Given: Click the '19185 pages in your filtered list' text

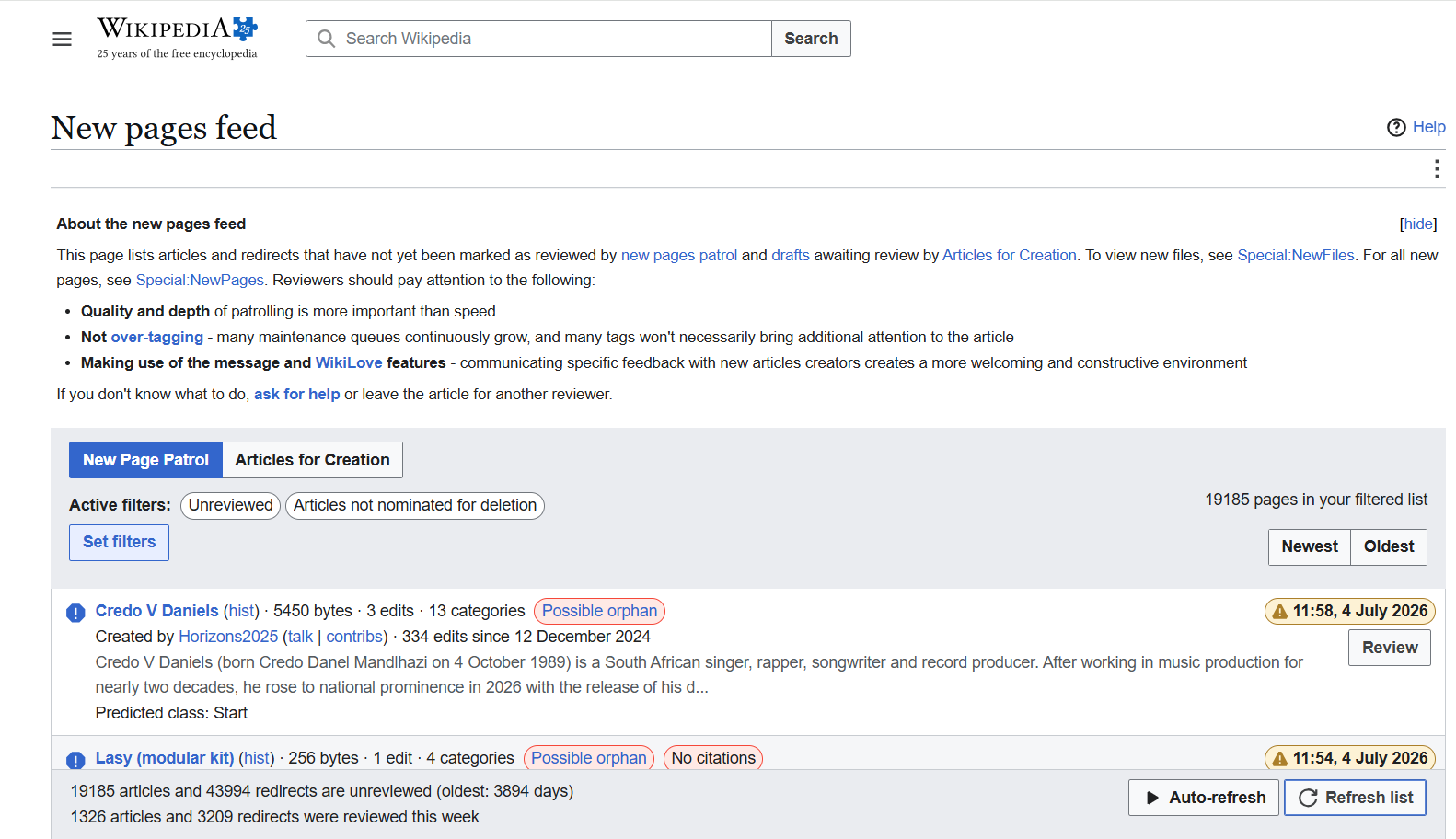Looking at the screenshot, I should [x=1316, y=500].
